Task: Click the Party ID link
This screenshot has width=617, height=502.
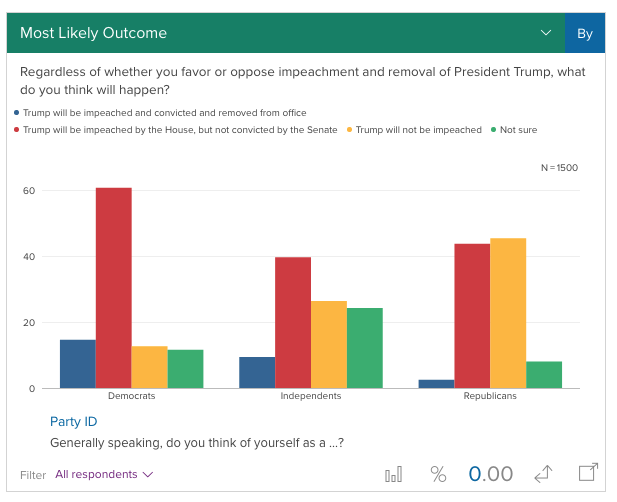Action: (x=73, y=421)
